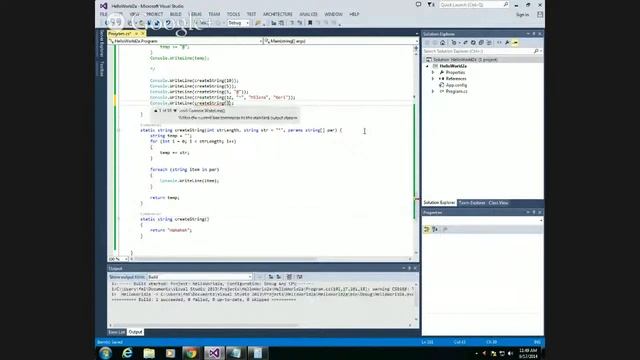Click the wrench Properties icon in Solution Explorer toolbar
Image resolution: width=640 pixels, height=360 pixels.
[507, 42]
